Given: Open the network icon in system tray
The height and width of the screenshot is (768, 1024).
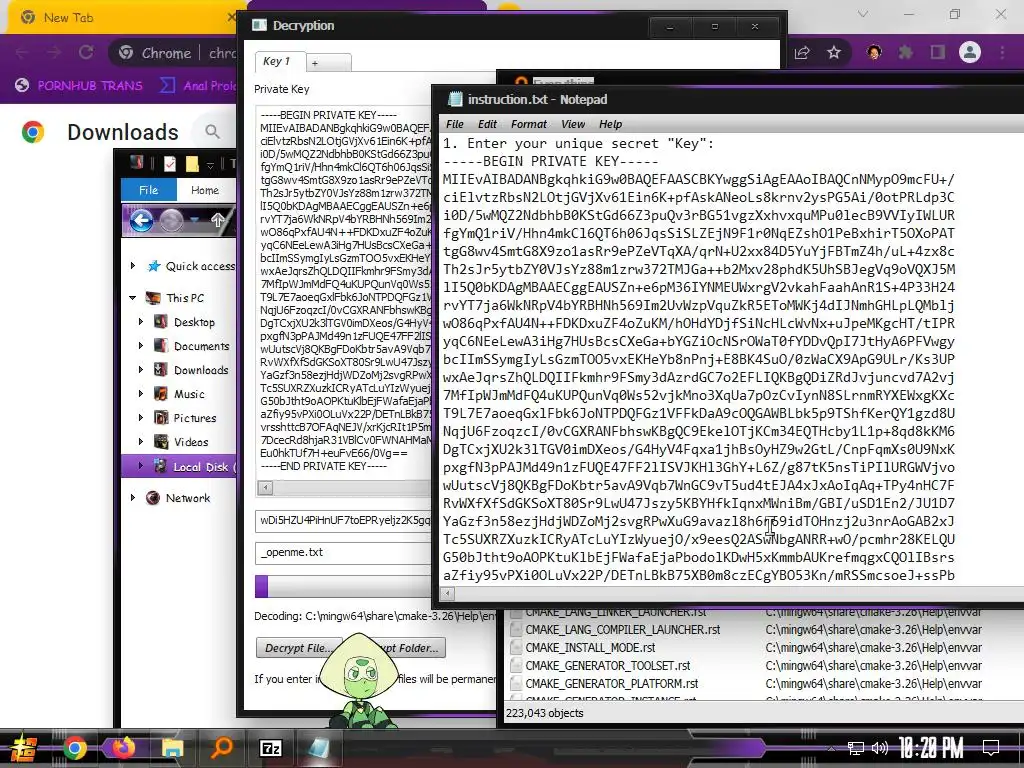Looking at the screenshot, I should (855, 748).
